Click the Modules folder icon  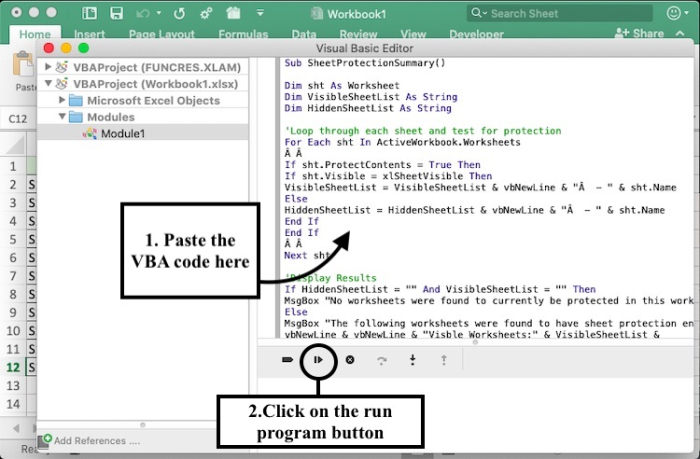point(75,117)
